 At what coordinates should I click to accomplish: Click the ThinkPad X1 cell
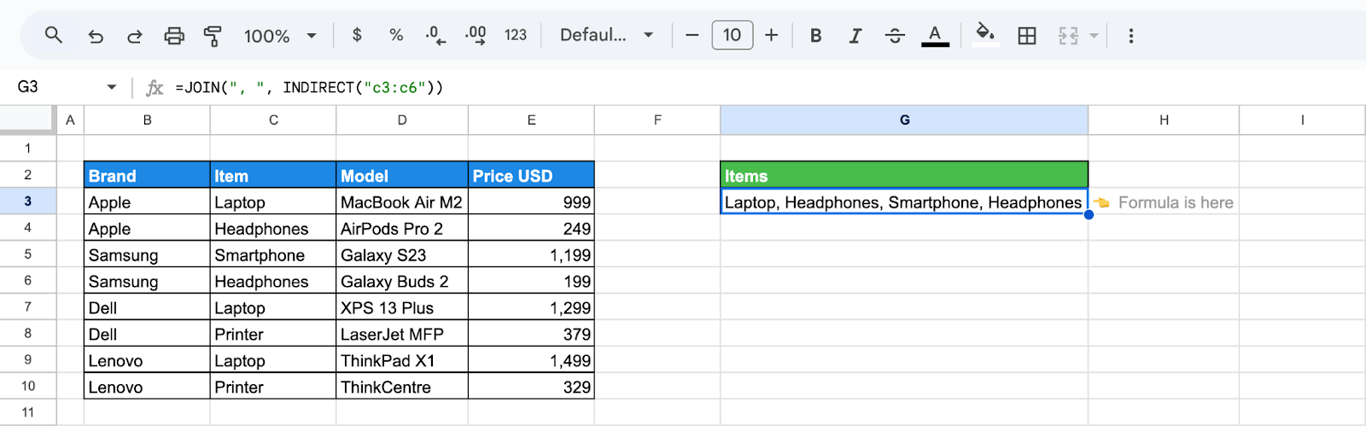(x=402, y=361)
